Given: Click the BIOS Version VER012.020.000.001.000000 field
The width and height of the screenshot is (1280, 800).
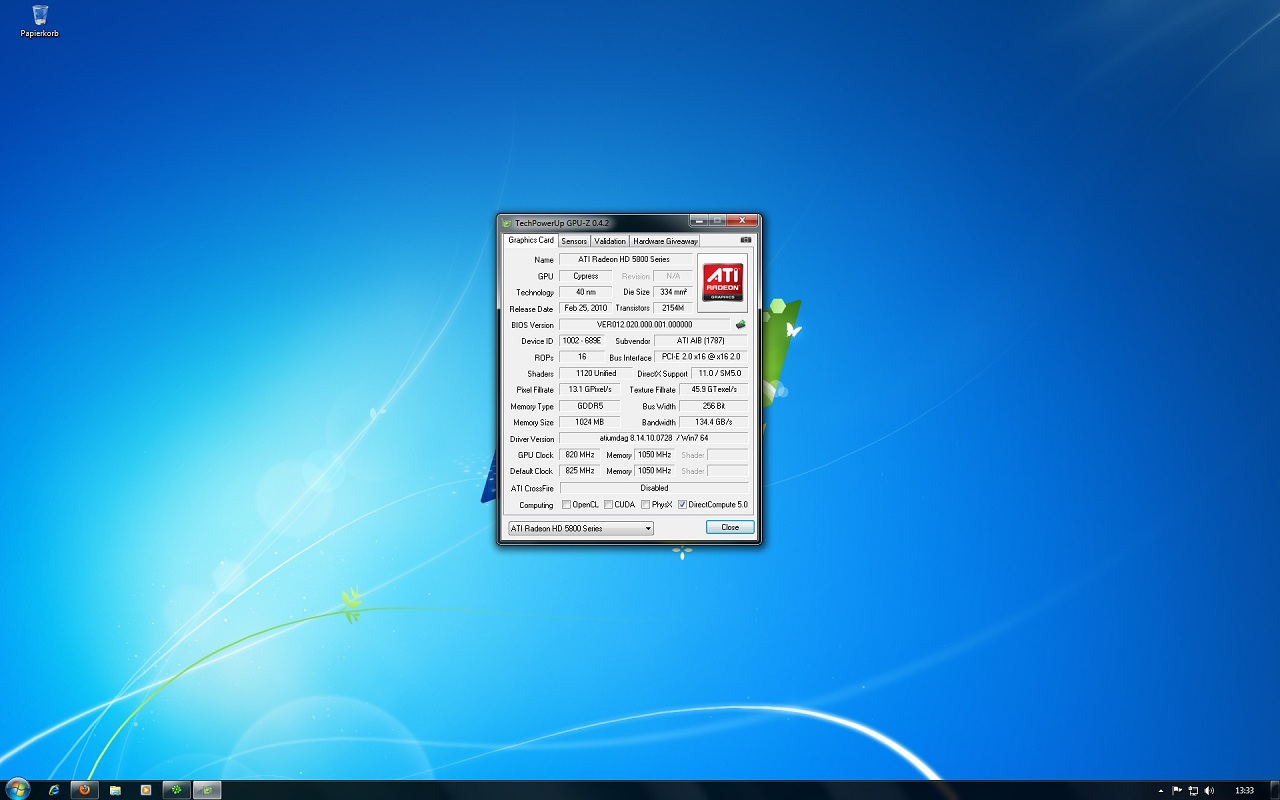Looking at the screenshot, I should tap(645, 325).
